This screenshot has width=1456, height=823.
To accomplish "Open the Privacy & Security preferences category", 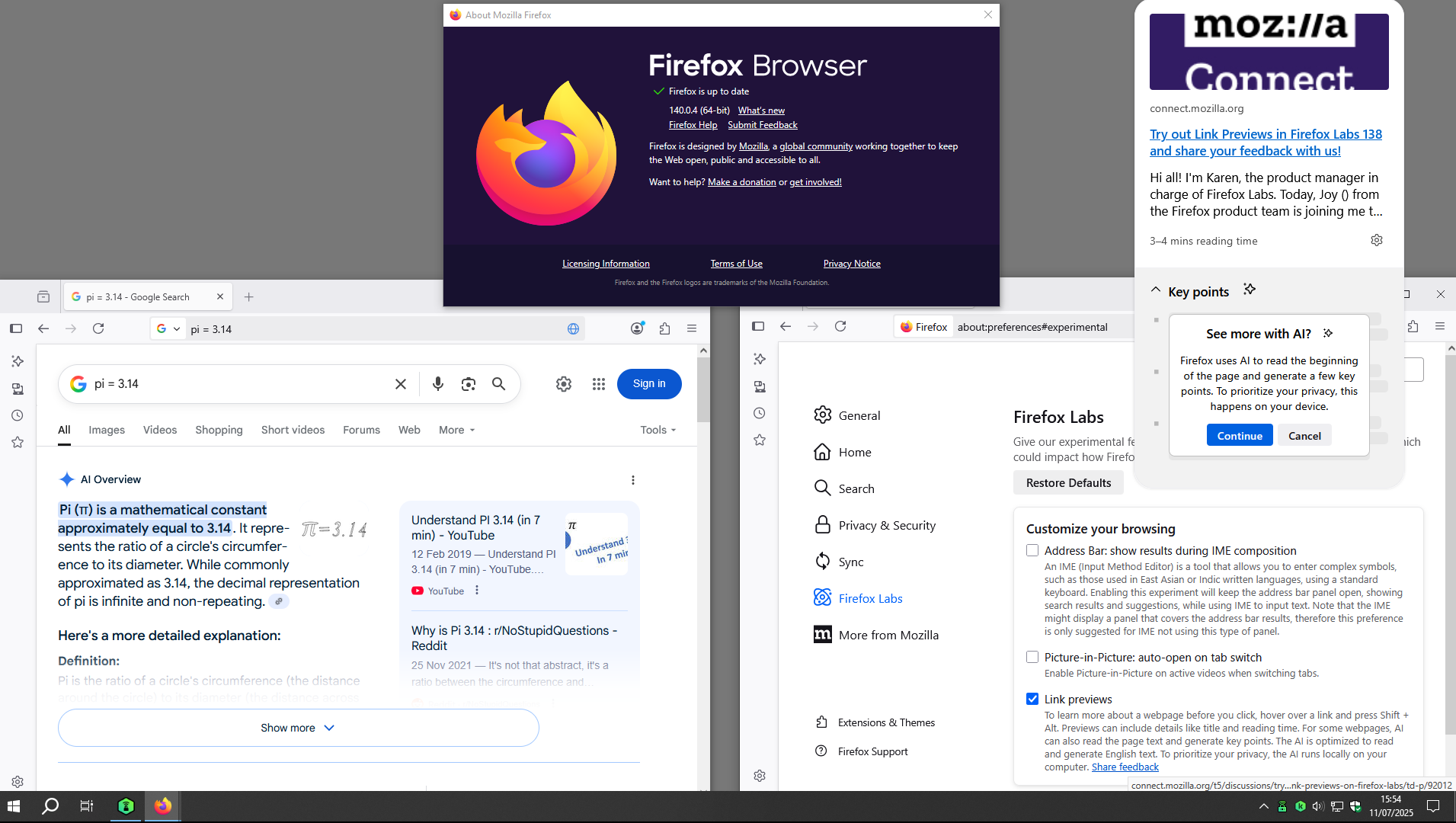I will [875, 525].
